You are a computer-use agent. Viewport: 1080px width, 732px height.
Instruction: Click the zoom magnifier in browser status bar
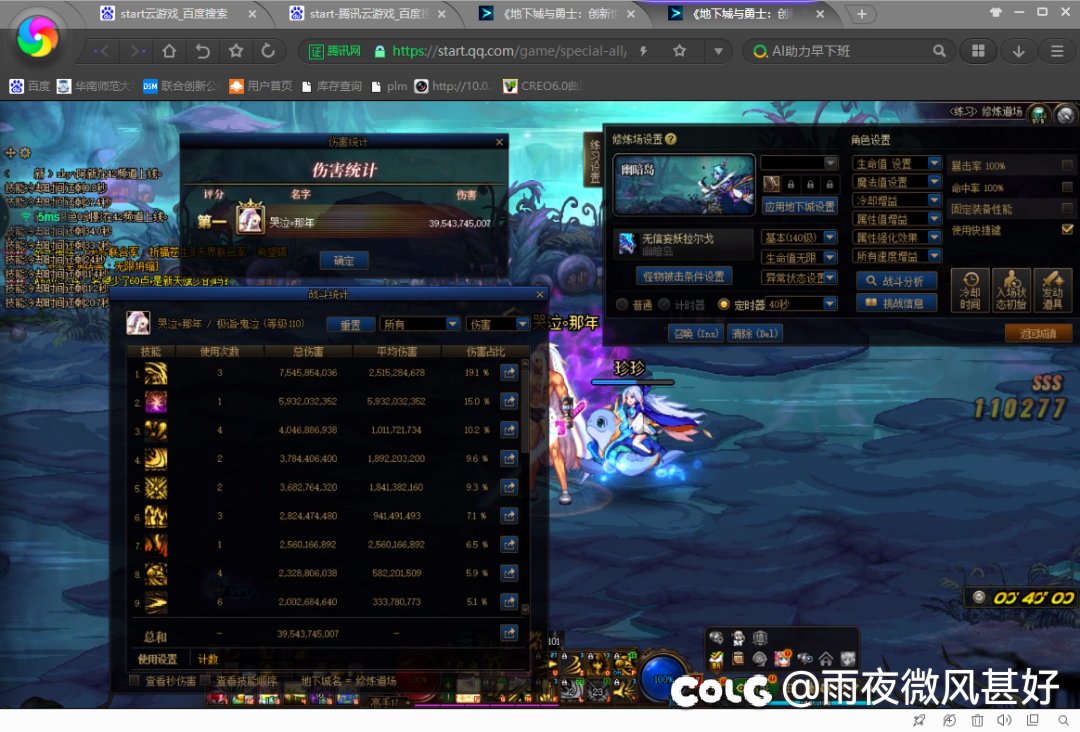click(1064, 720)
